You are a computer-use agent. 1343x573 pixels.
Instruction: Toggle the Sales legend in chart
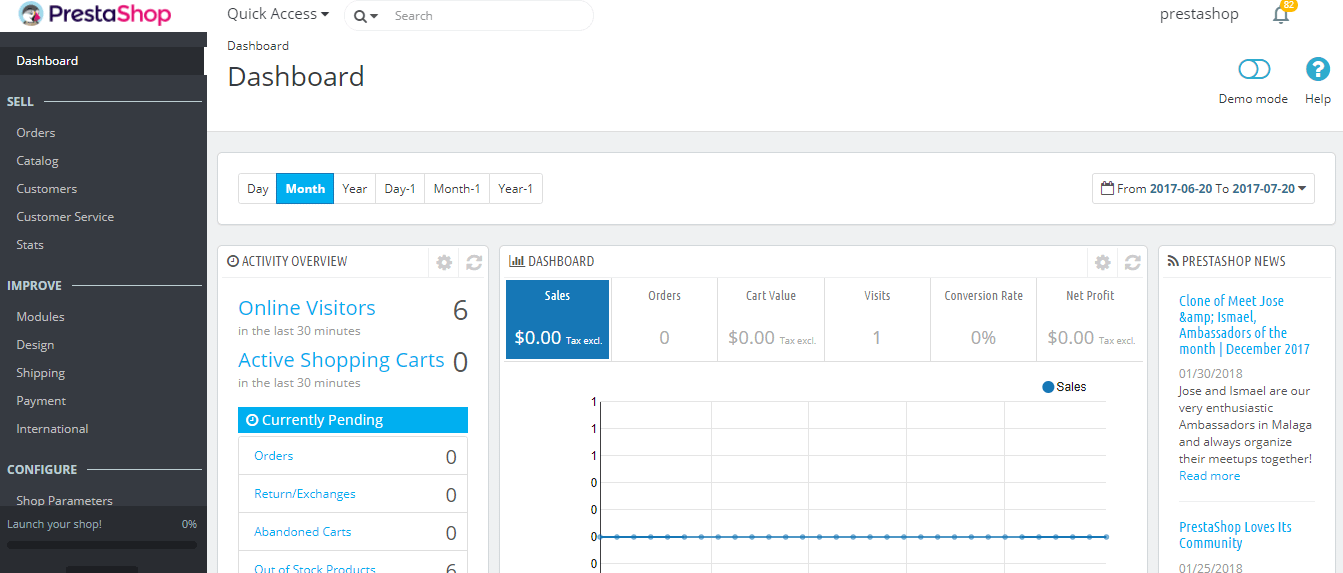pyautogui.click(x=1064, y=387)
